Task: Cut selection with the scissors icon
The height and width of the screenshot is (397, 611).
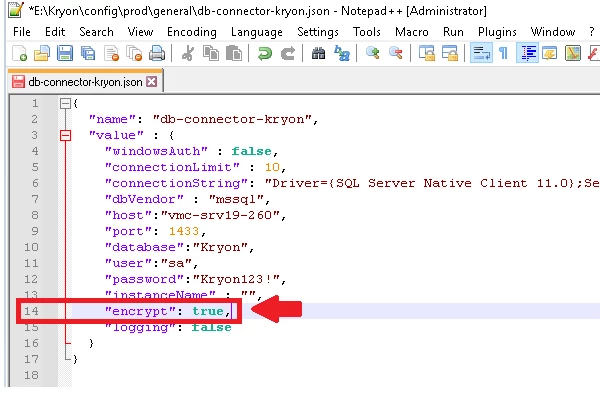Action: coord(188,53)
